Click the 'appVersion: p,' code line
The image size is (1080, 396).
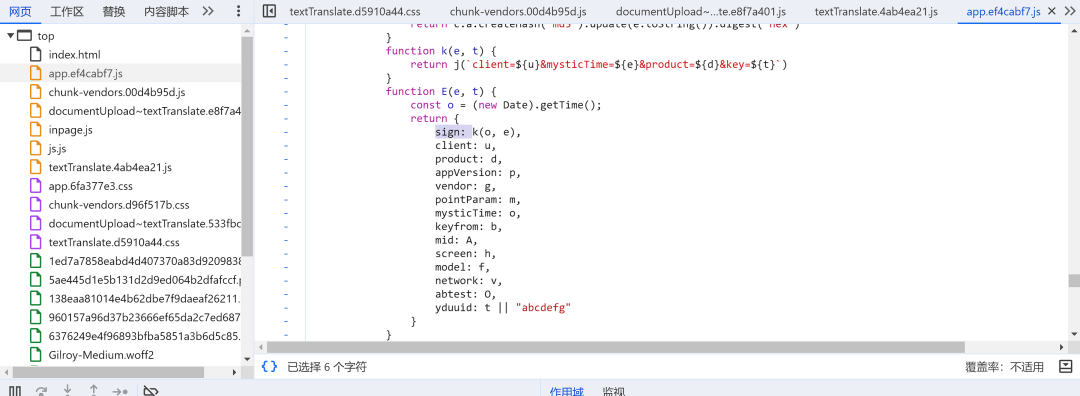tap(477, 172)
